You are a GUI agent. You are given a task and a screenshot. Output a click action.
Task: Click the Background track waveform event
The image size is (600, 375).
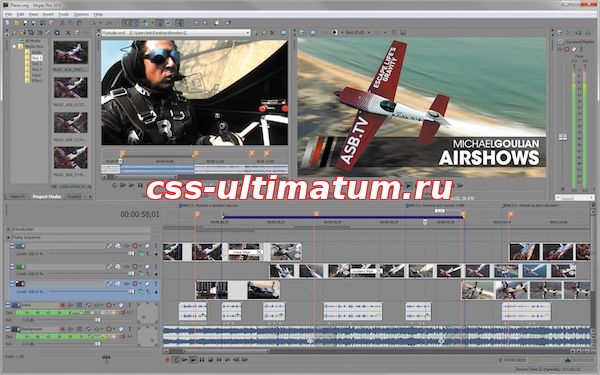coord(376,336)
